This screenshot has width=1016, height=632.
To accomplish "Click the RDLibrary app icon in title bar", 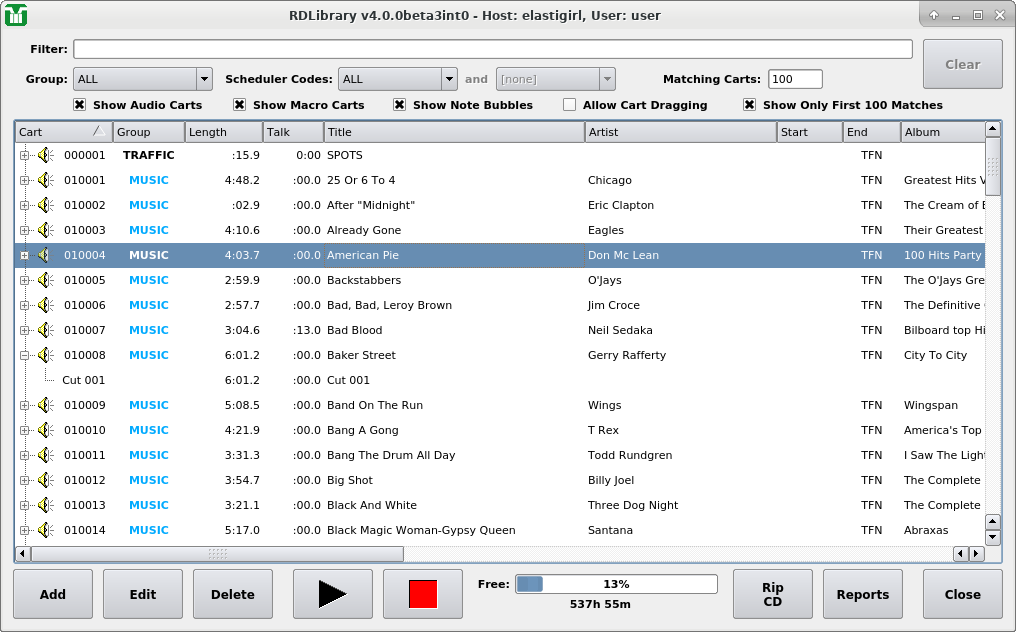I will coord(16,15).
